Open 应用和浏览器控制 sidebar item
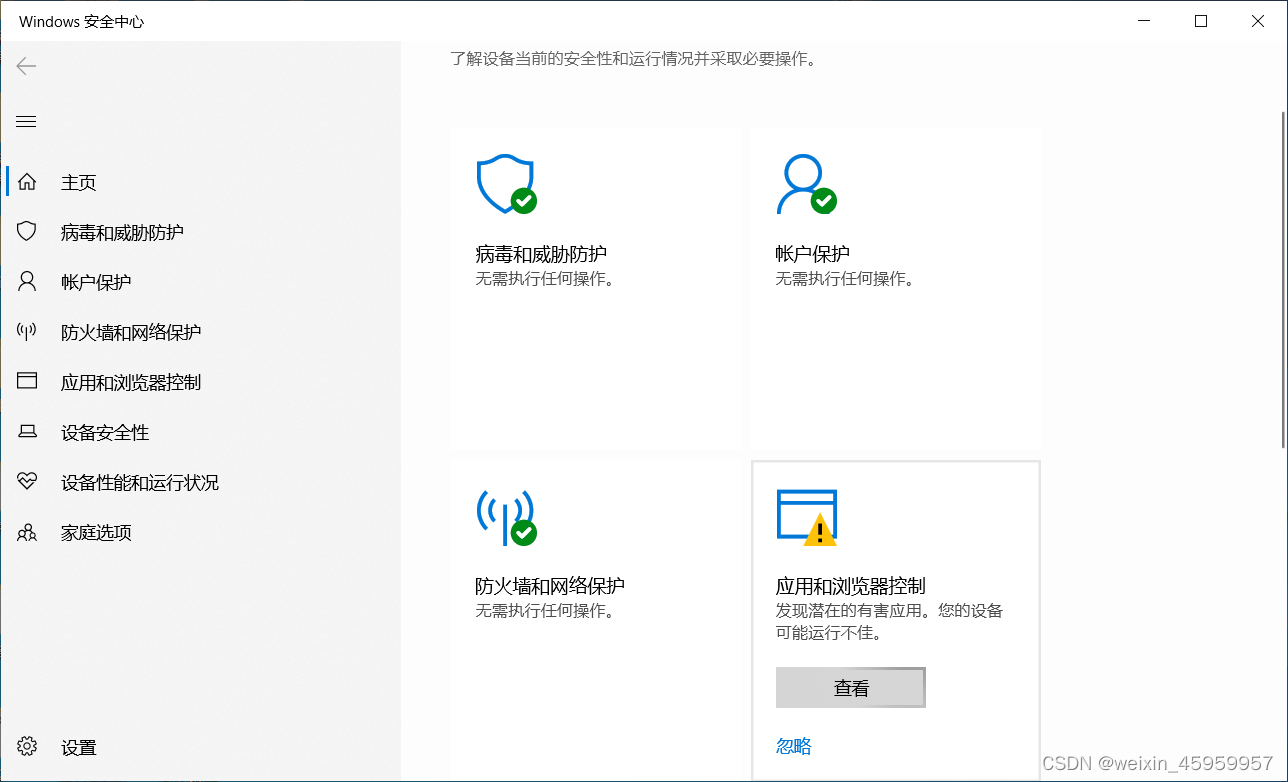1288x782 pixels. (x=200, y=382)
